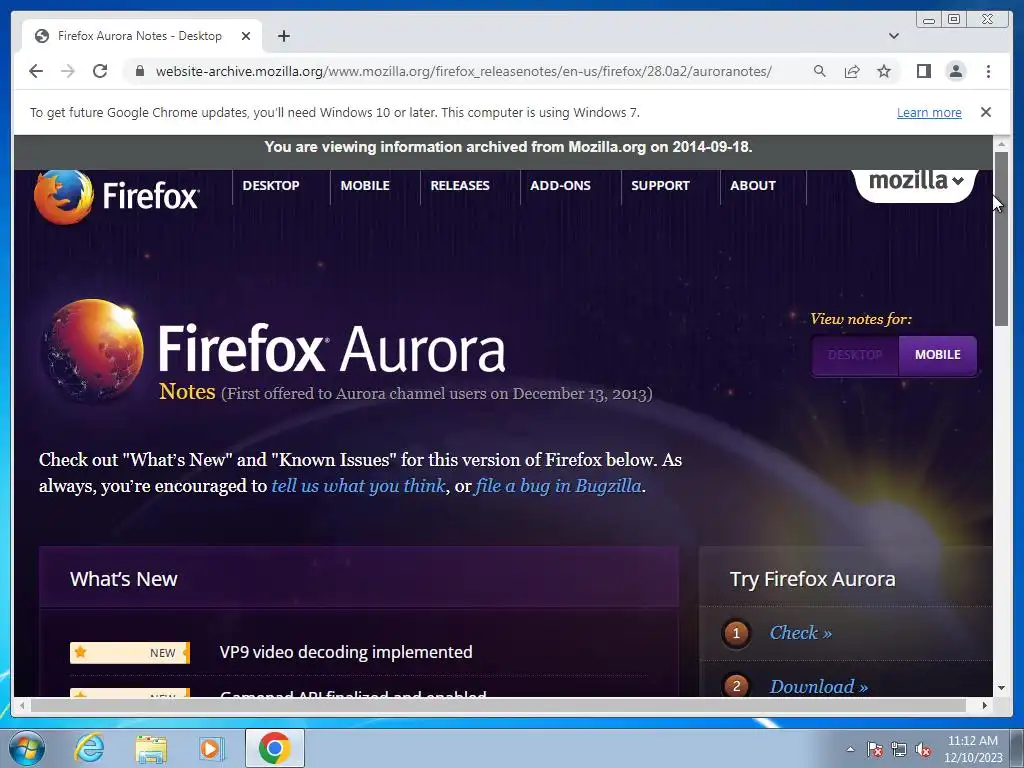Click vertical scrollbar up arrow
This screenshot has height=768, width=1024.
pyautogui.click(x=1001, y=144)
